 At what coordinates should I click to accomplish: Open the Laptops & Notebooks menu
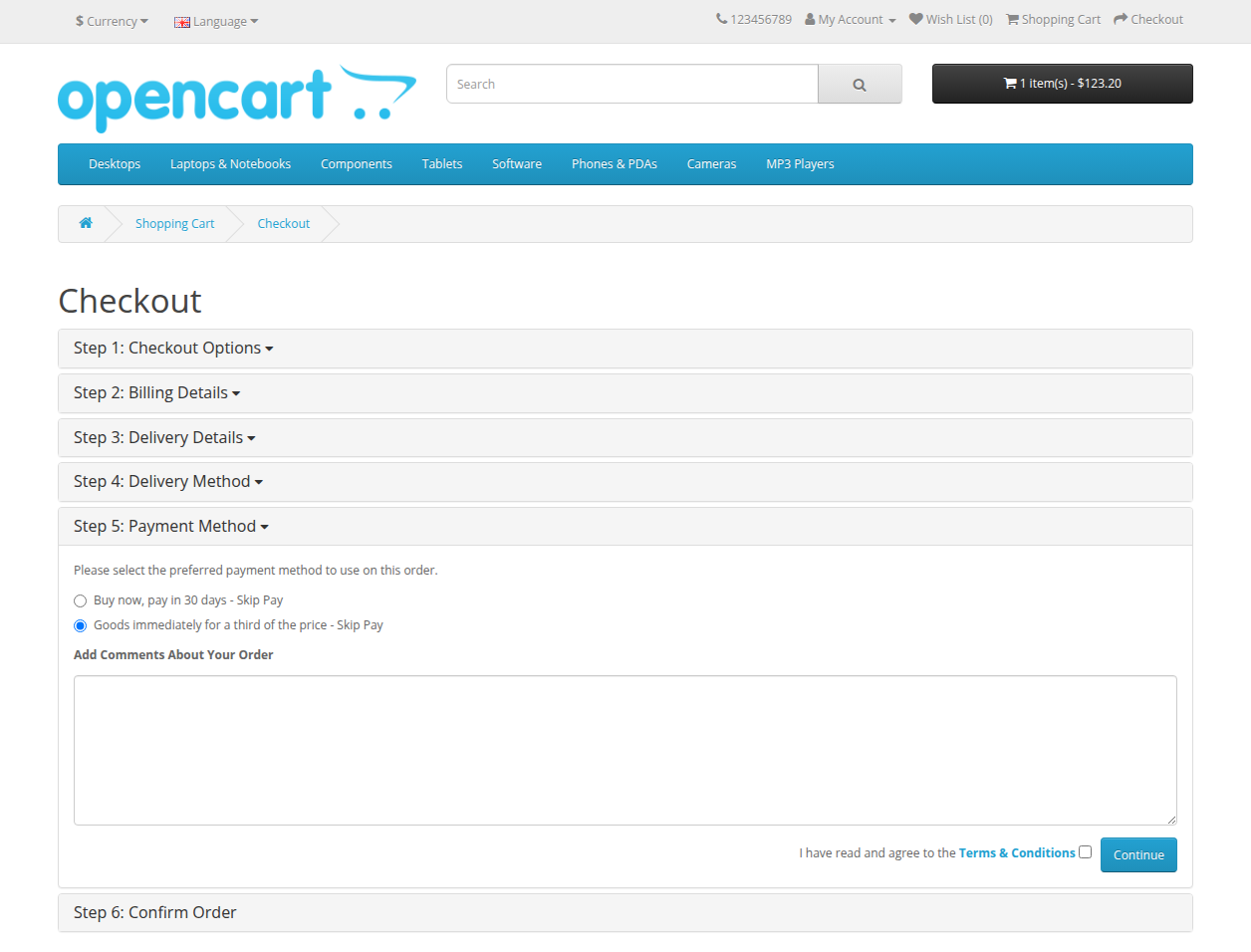[230, 164]
